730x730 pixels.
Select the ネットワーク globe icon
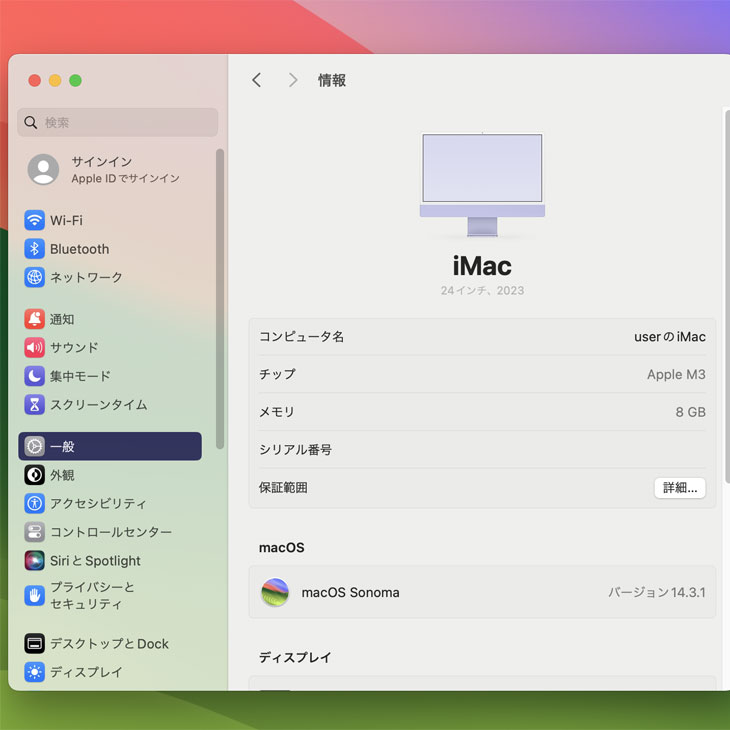click(34, 277)
